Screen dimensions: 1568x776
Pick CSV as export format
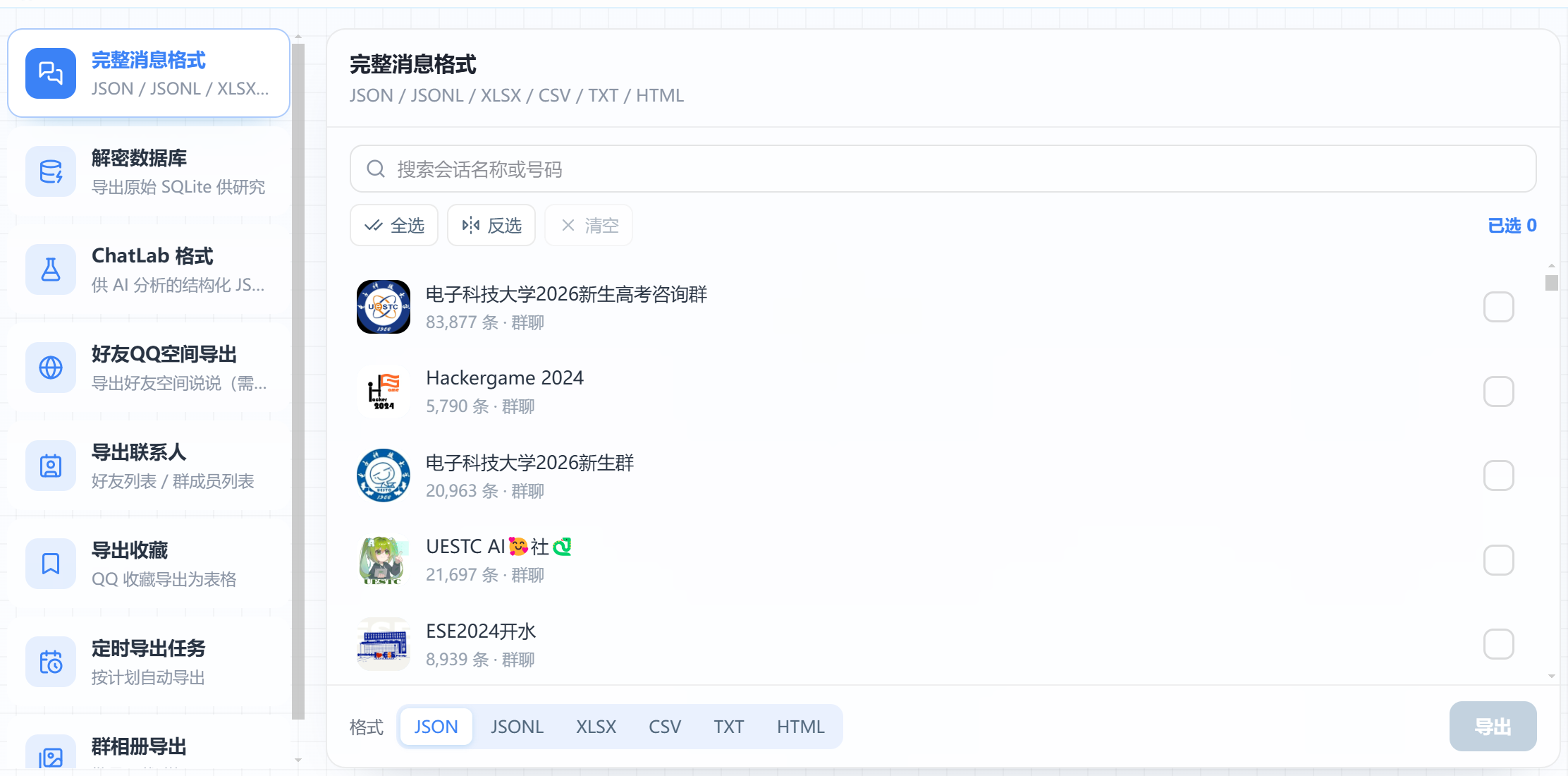(665, 727)
